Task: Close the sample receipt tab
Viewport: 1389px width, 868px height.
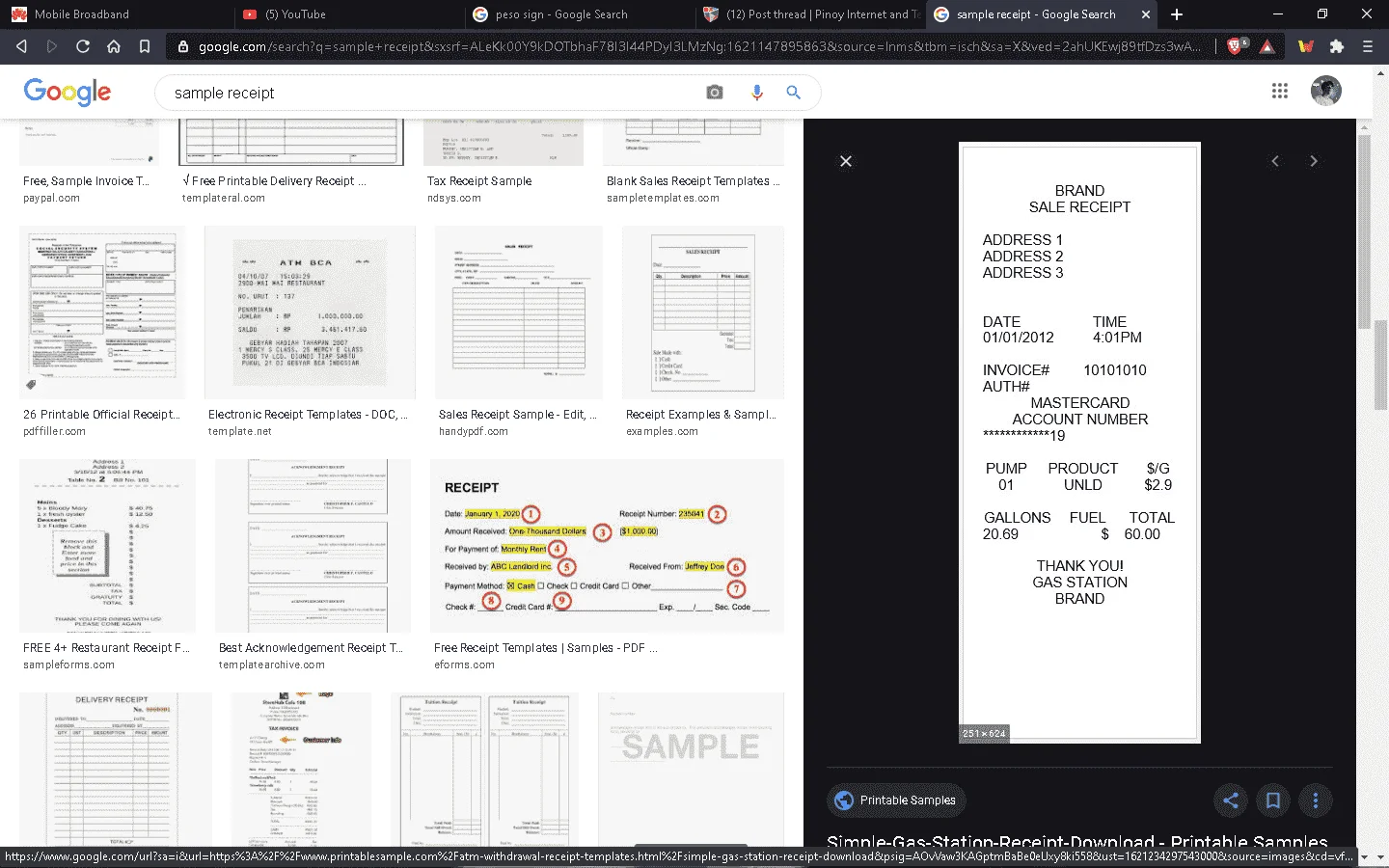Action: coord(1145,14)
